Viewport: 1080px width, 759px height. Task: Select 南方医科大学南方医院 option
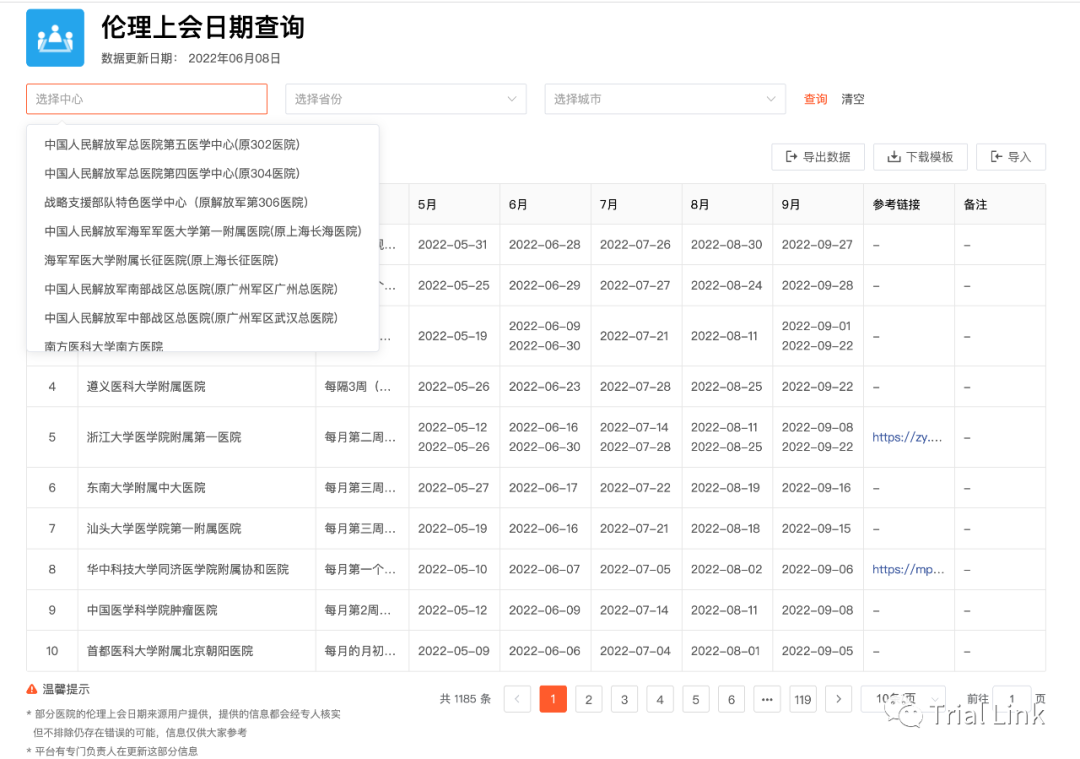(x=202, y=344)
